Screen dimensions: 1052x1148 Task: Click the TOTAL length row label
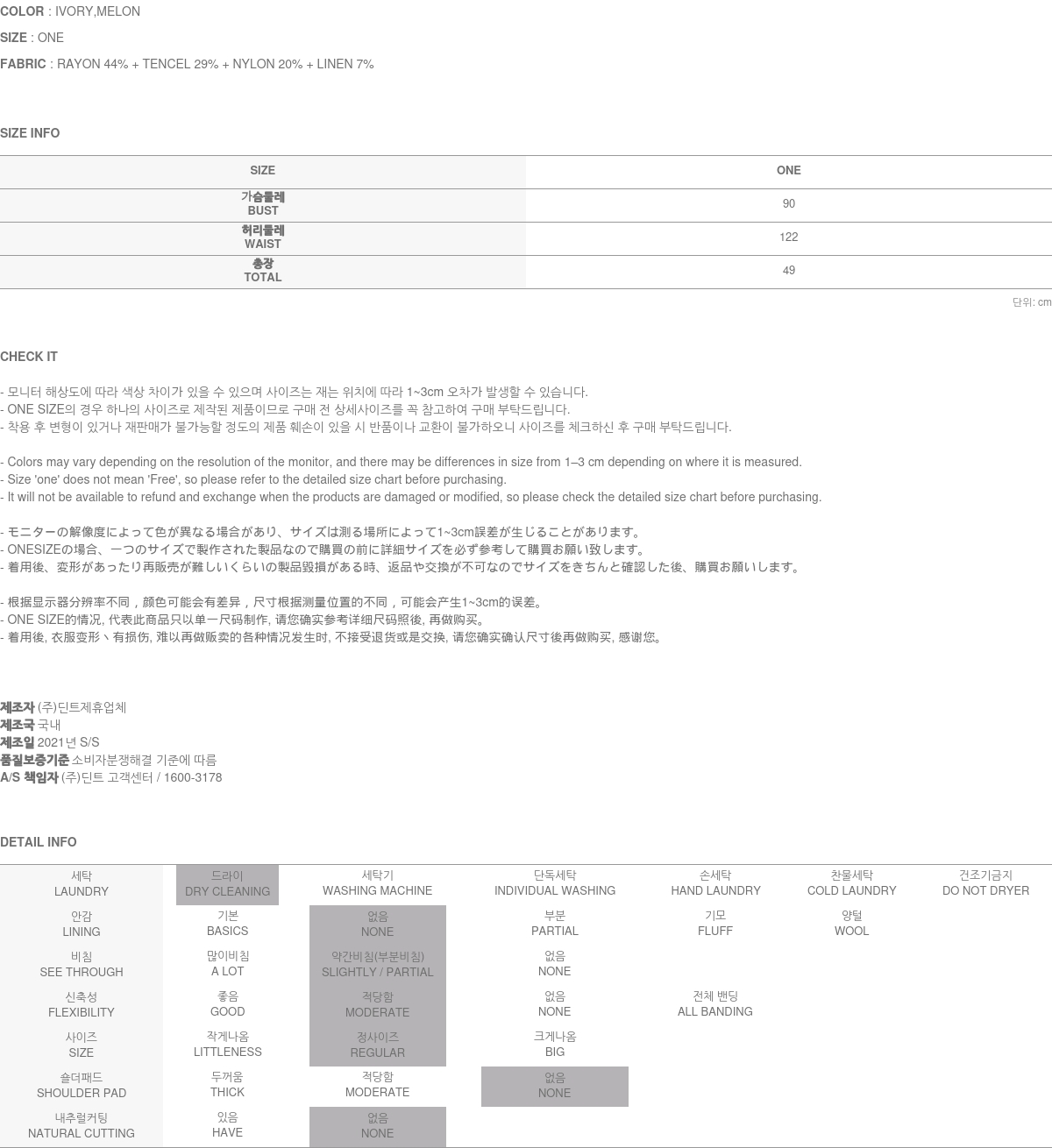tap(262, 271)
